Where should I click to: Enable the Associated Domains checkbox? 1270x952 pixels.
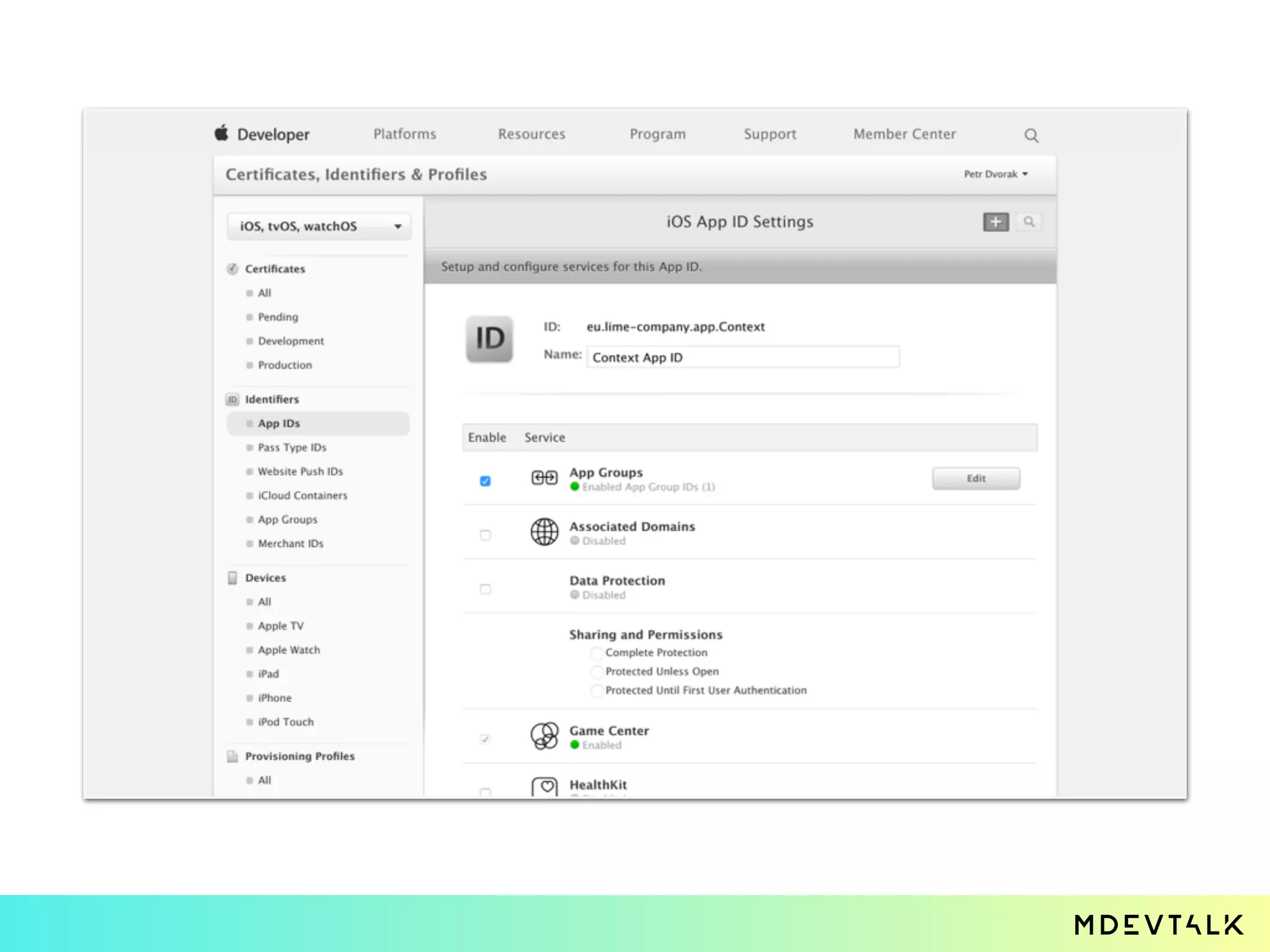click(x=485, y=535)
